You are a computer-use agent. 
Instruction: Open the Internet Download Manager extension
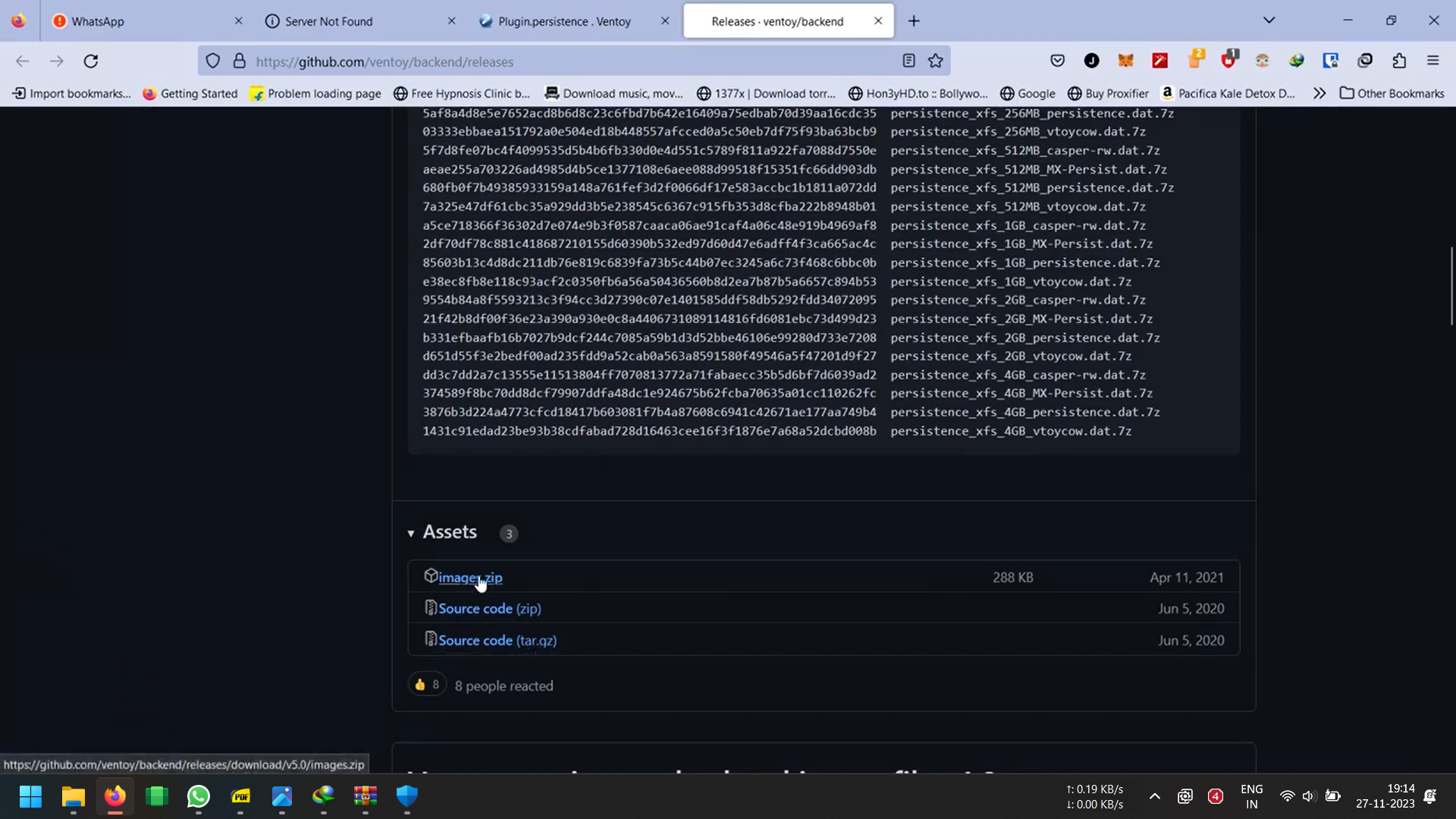(x=1297, y=61)
